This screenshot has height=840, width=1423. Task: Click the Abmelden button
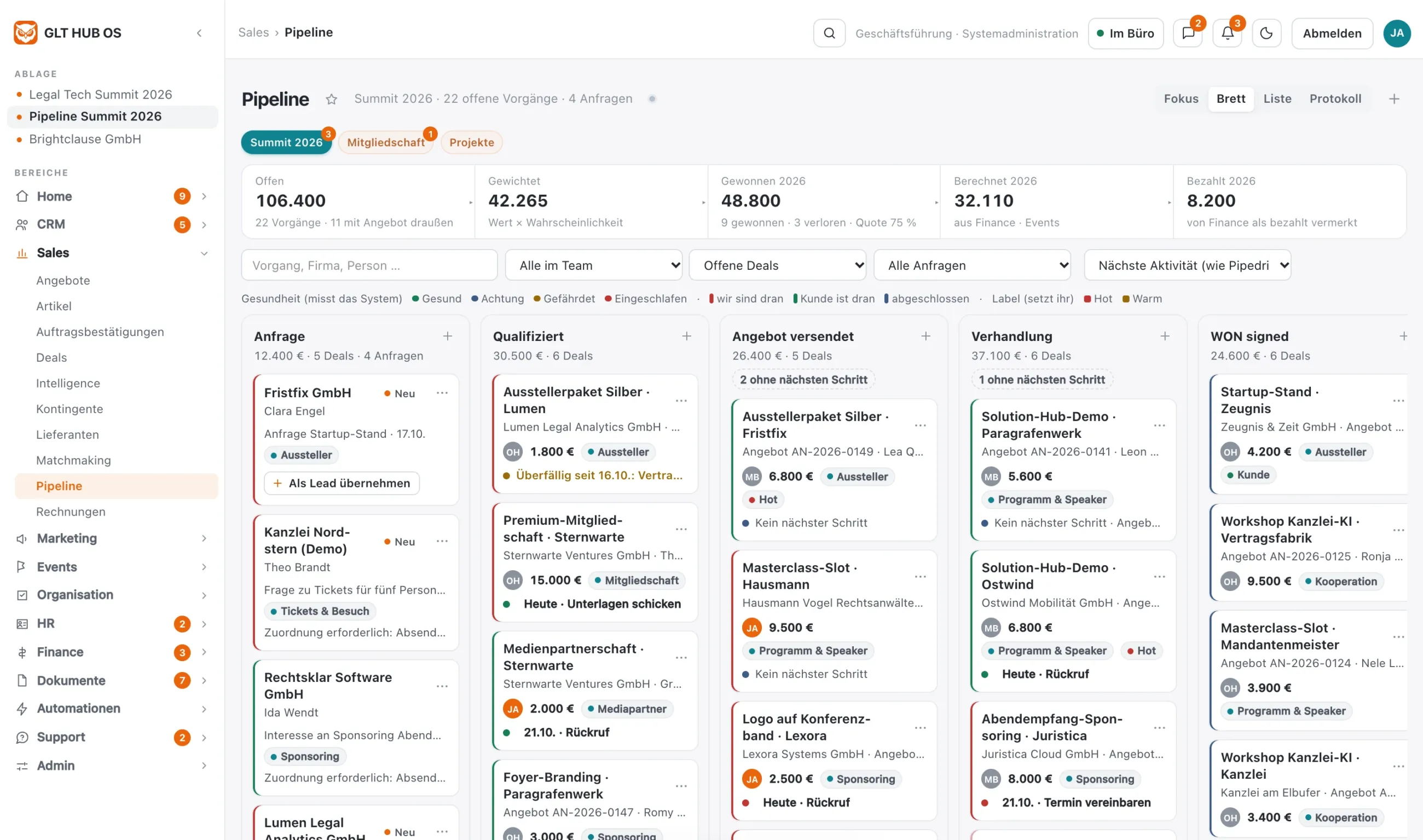1332,33
